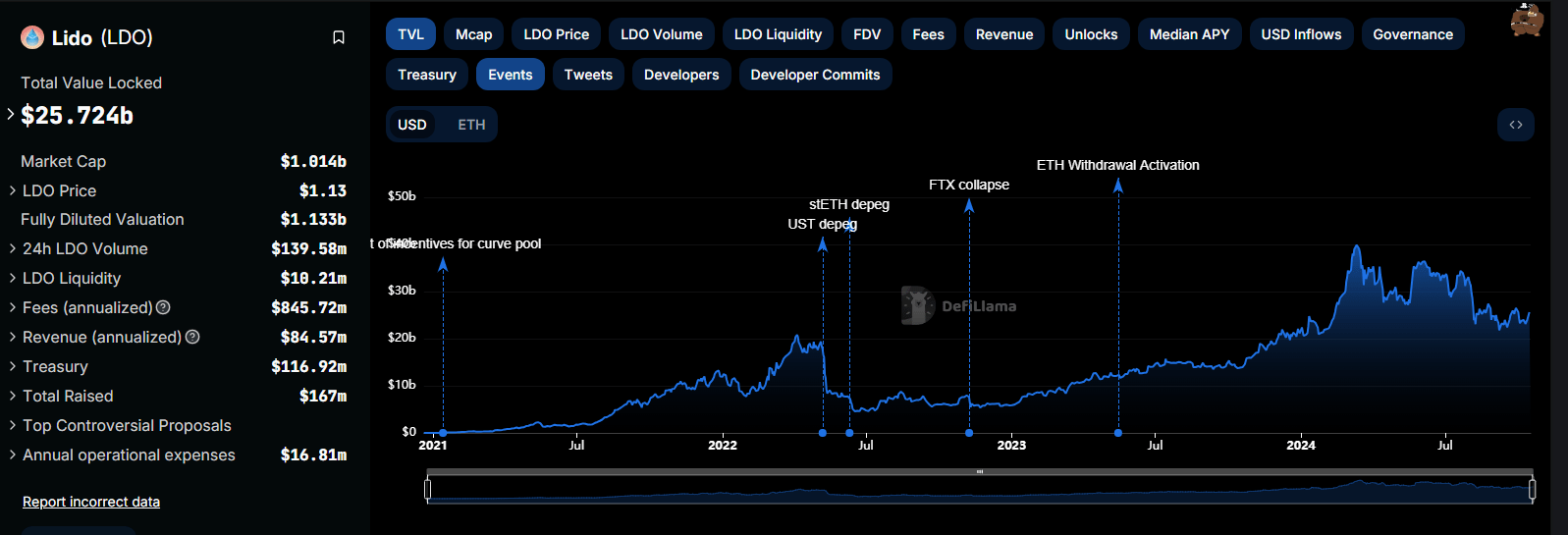Show info tooltip for Revenue (annualized)
Viewport: 1568px width, 535px height.
192,337
